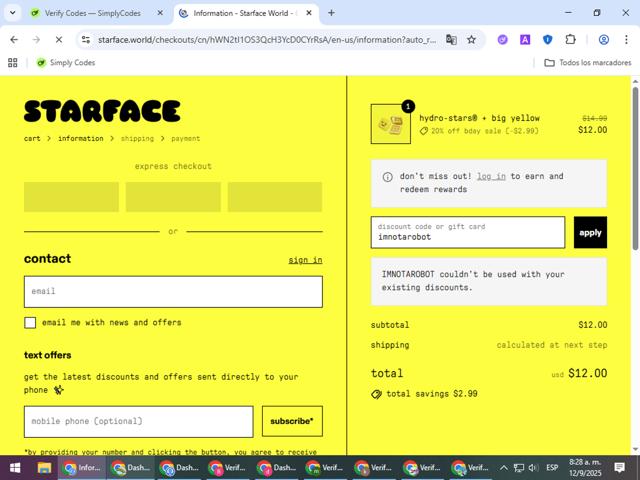Open Simply Codes bookmark

[66, 62]
